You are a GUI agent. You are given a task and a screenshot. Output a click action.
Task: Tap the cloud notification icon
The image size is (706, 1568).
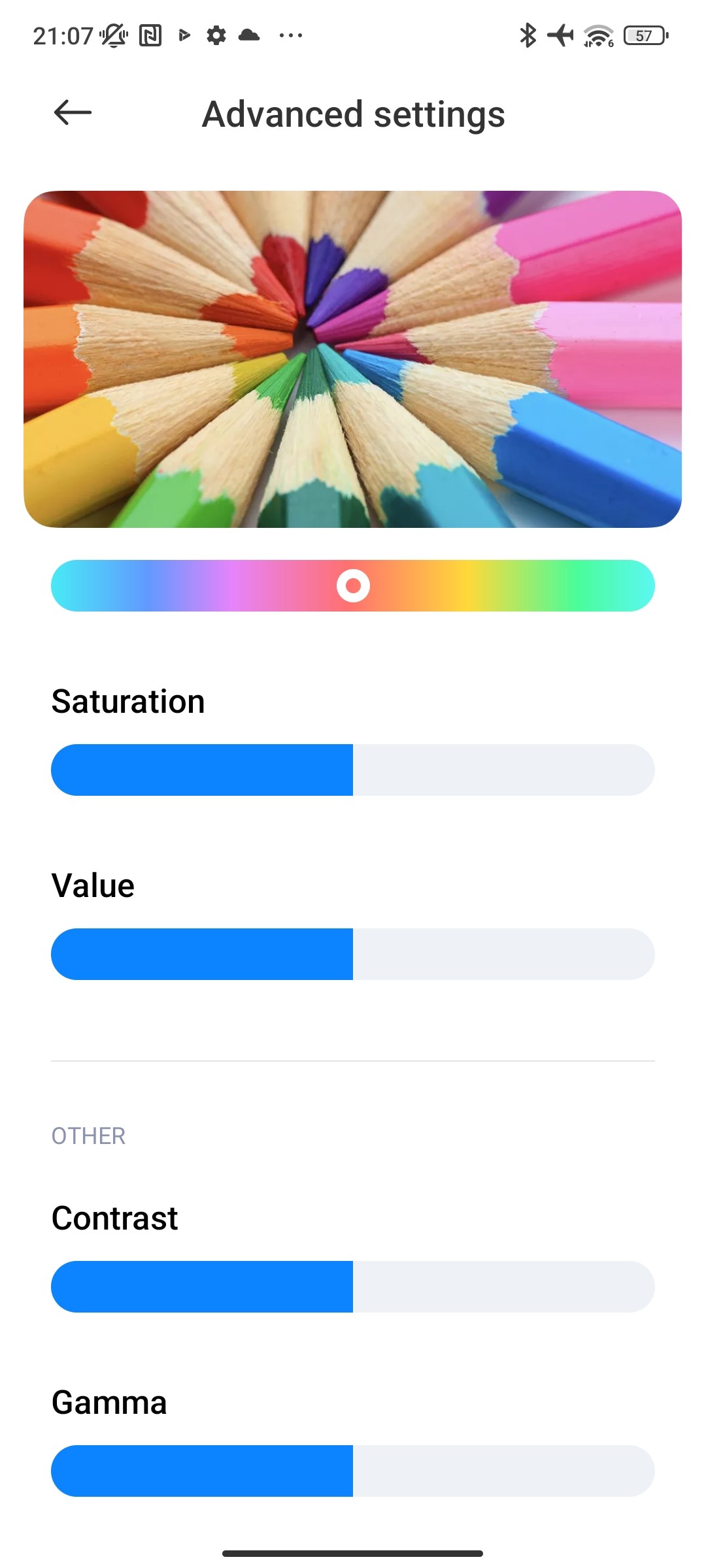pos(249,35)
